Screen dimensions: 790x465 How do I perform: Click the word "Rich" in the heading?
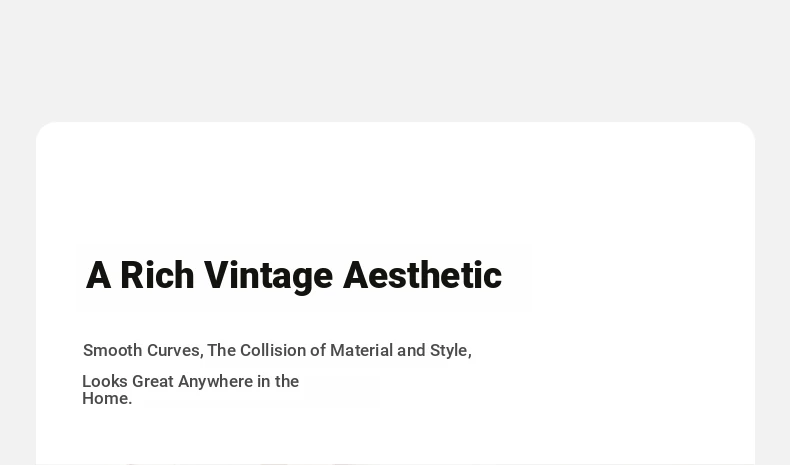click(x=157, y=276)
